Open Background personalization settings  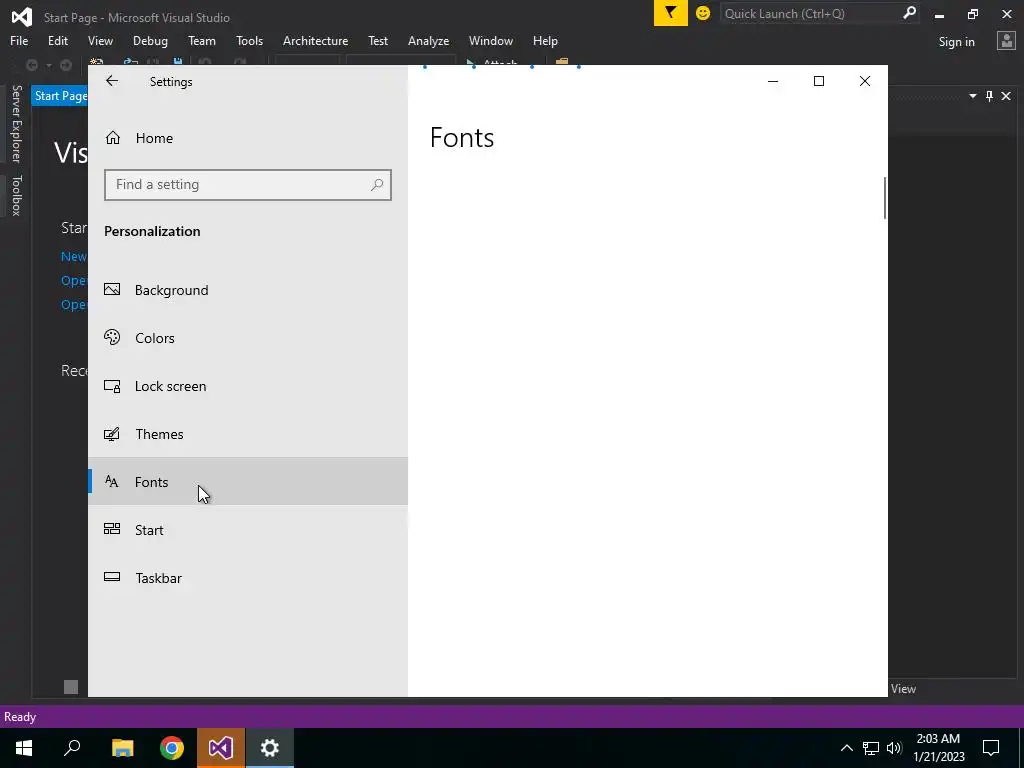(248, 290)
